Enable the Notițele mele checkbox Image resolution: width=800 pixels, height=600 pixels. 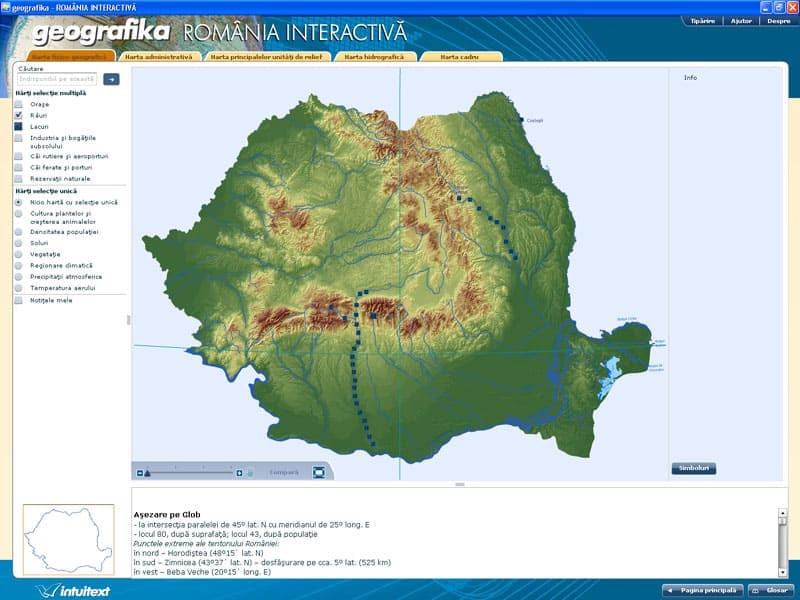click(x=18, y=300)
